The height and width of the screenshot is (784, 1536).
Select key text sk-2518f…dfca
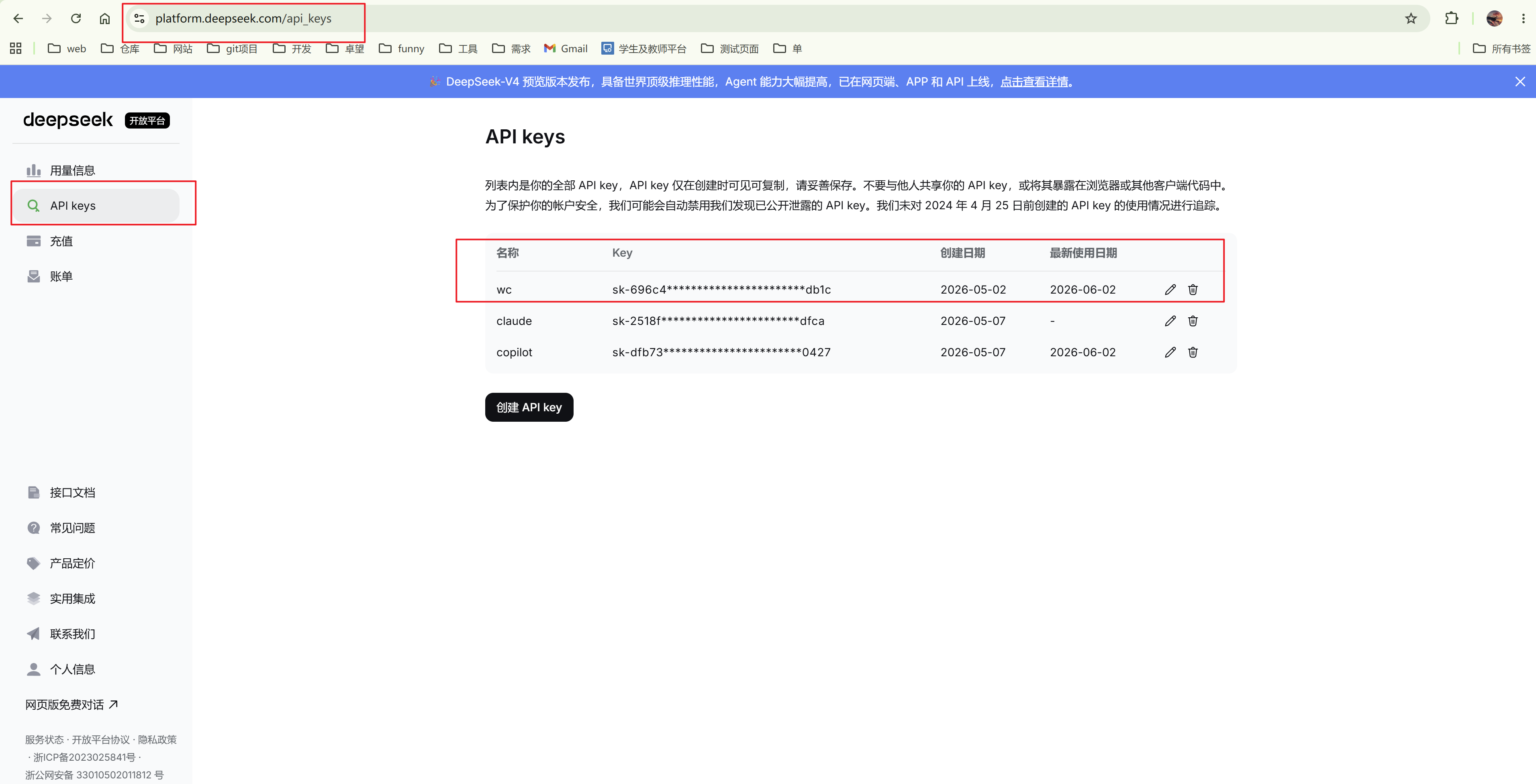pos(719,321)
